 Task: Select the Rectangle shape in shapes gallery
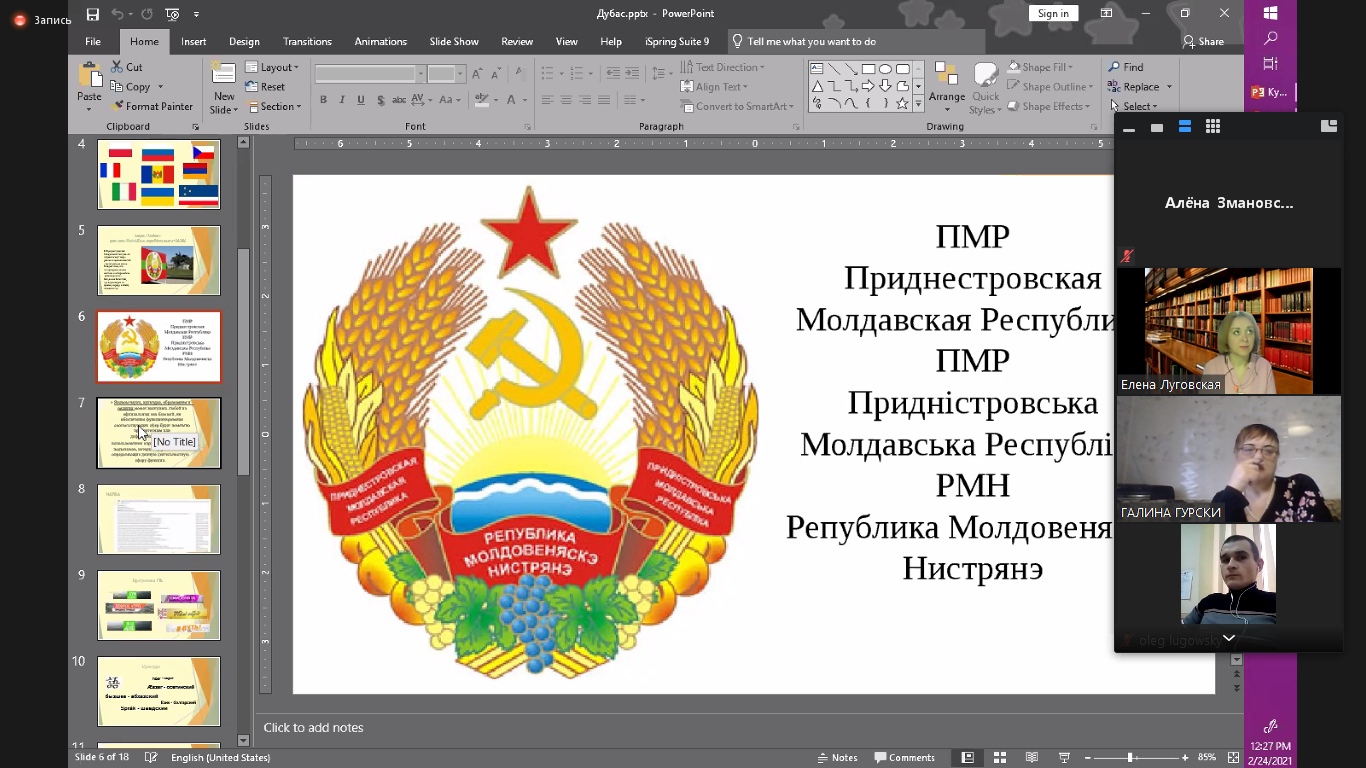coord(868,69)
